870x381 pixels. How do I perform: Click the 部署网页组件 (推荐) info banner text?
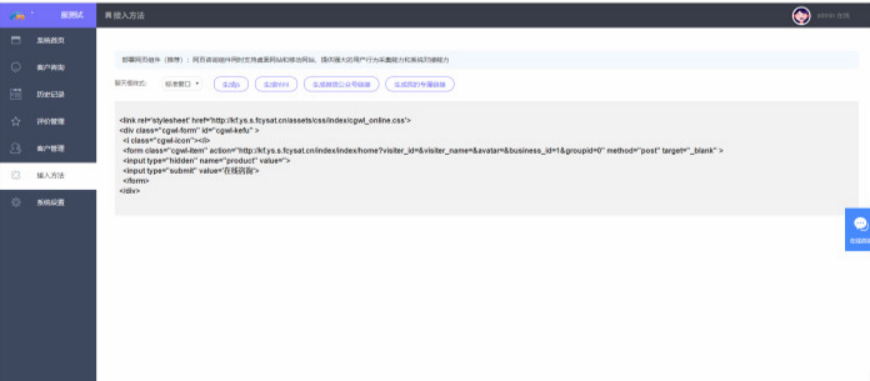pos(286,59)
